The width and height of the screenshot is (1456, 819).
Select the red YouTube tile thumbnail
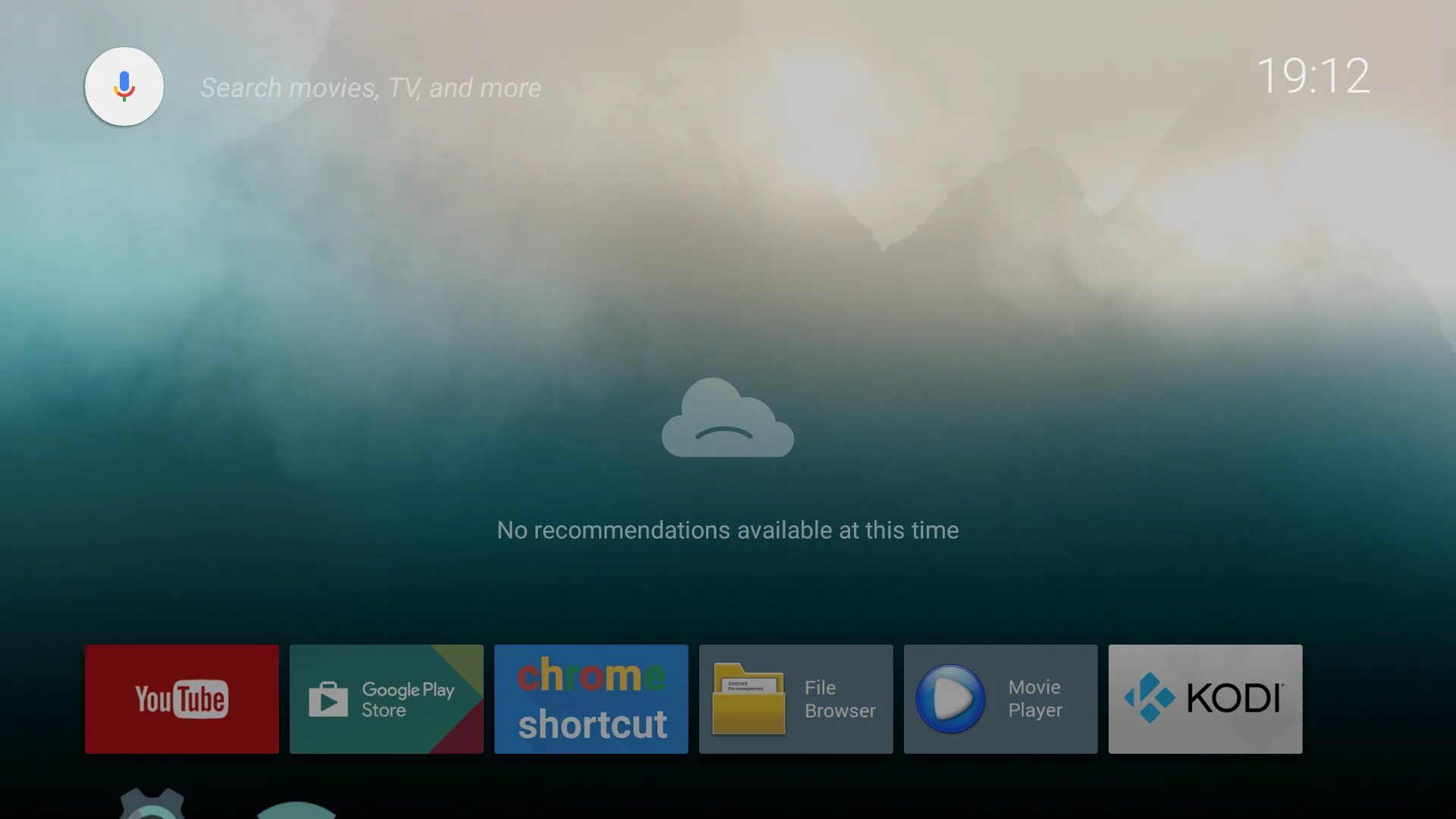181,698
